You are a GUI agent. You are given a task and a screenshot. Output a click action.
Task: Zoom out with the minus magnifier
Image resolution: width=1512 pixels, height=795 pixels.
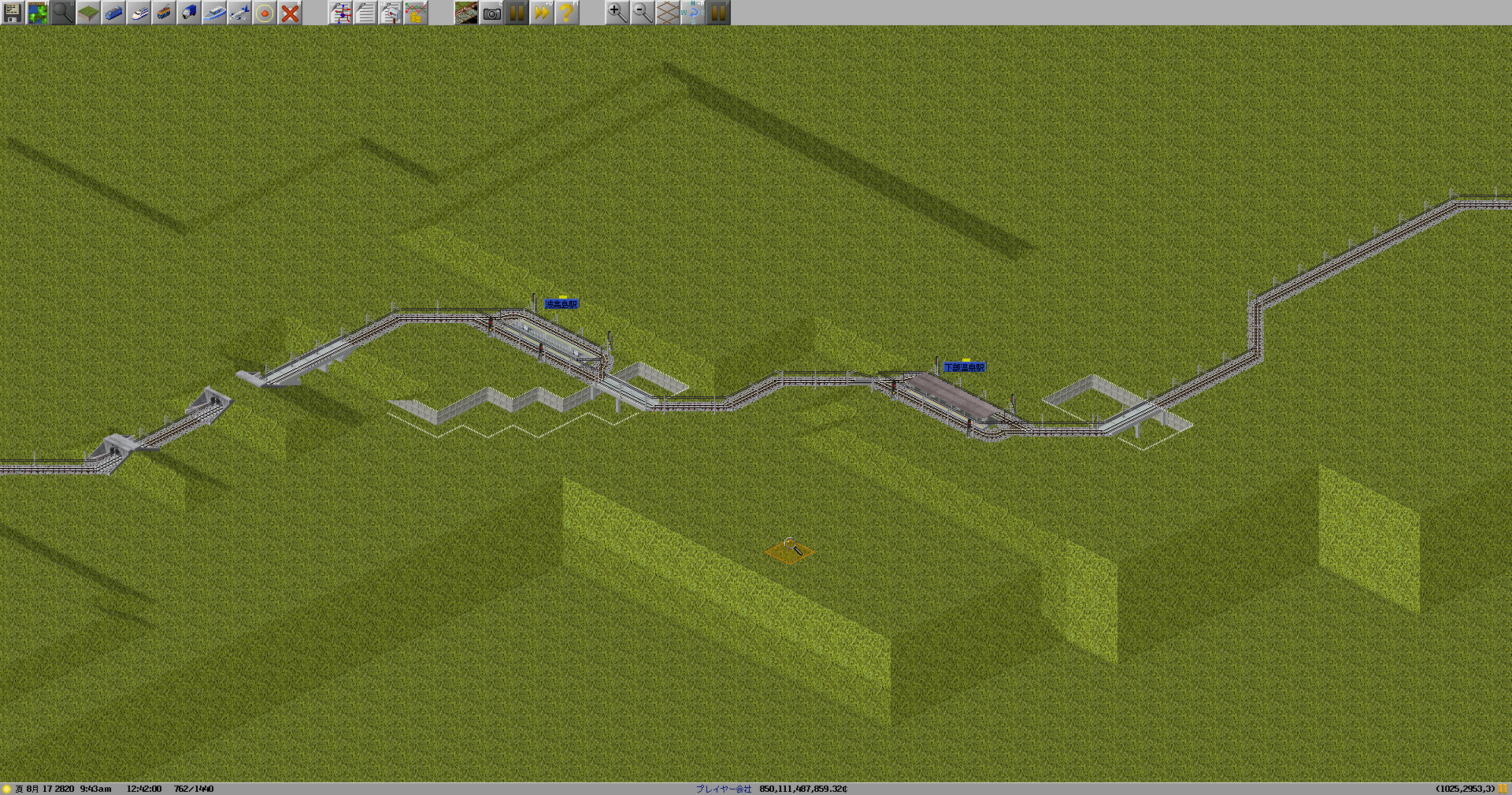pos(643,13)
